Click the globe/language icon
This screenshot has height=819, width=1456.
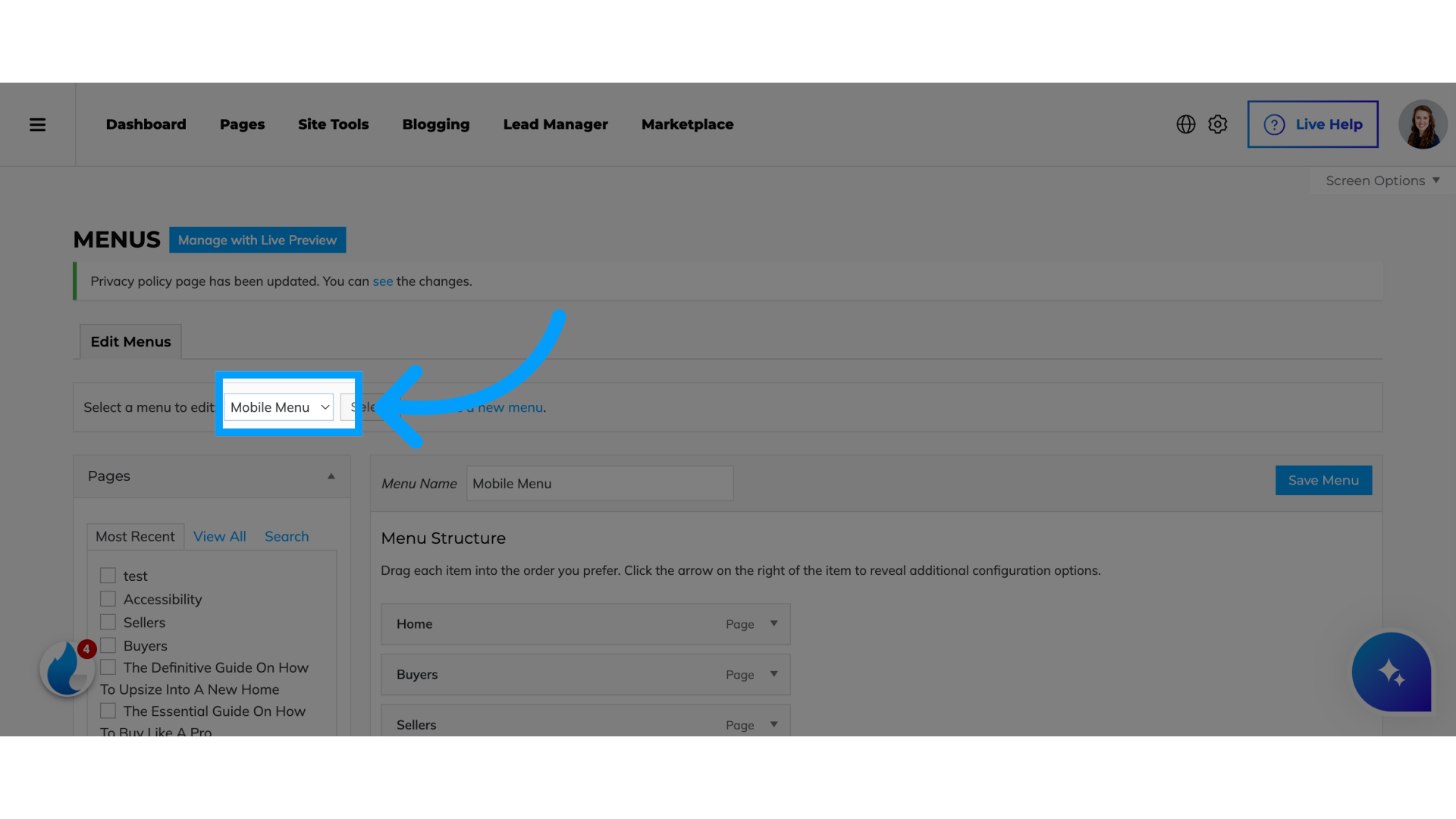tap(1186, 123)
